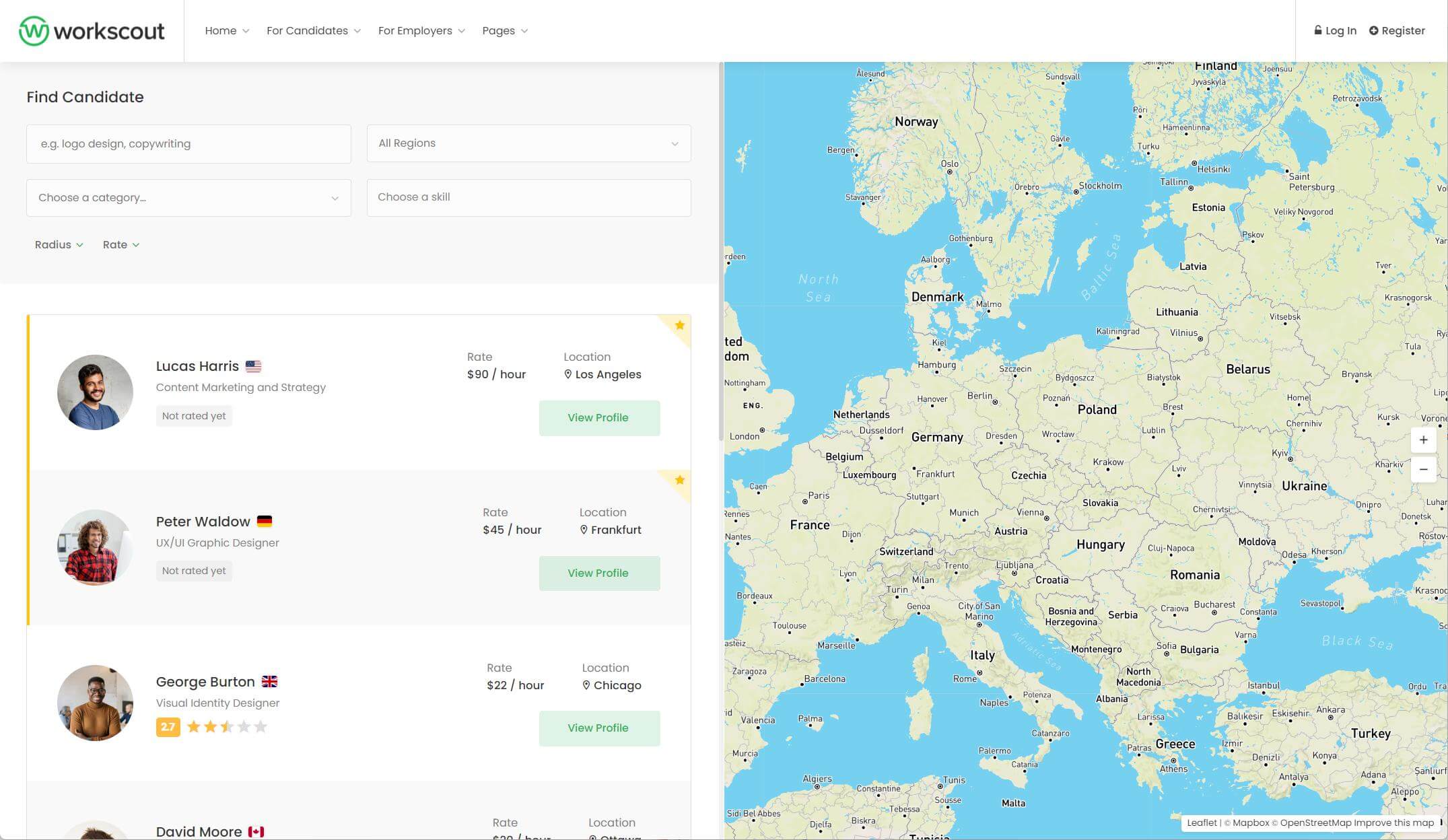Click the keyword search input field

188,144
